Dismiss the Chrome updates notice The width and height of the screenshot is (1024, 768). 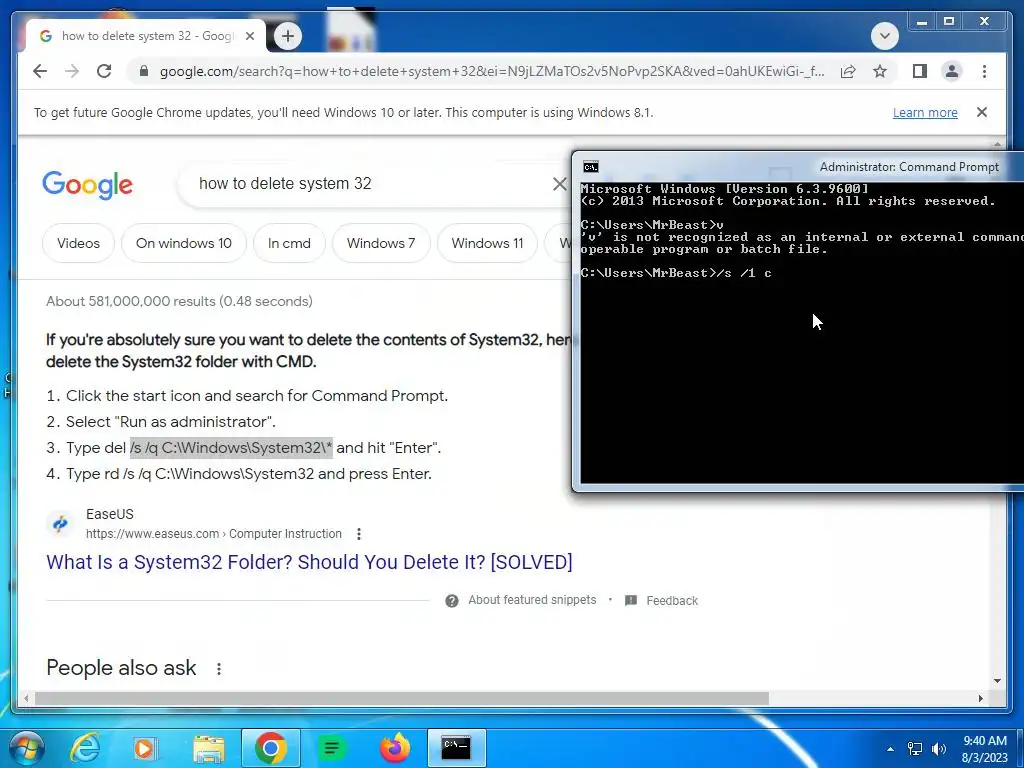(x=982, y=112)
